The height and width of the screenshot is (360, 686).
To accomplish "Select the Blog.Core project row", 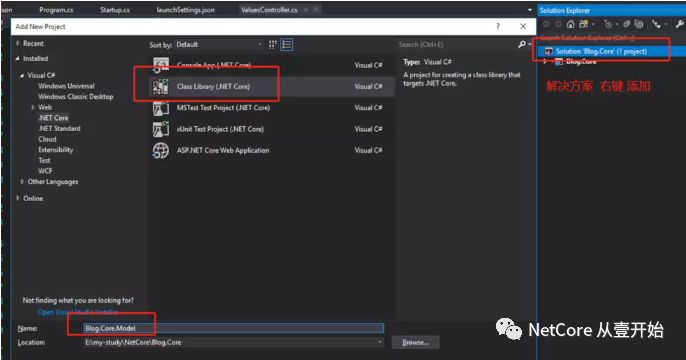I will 612,61.
